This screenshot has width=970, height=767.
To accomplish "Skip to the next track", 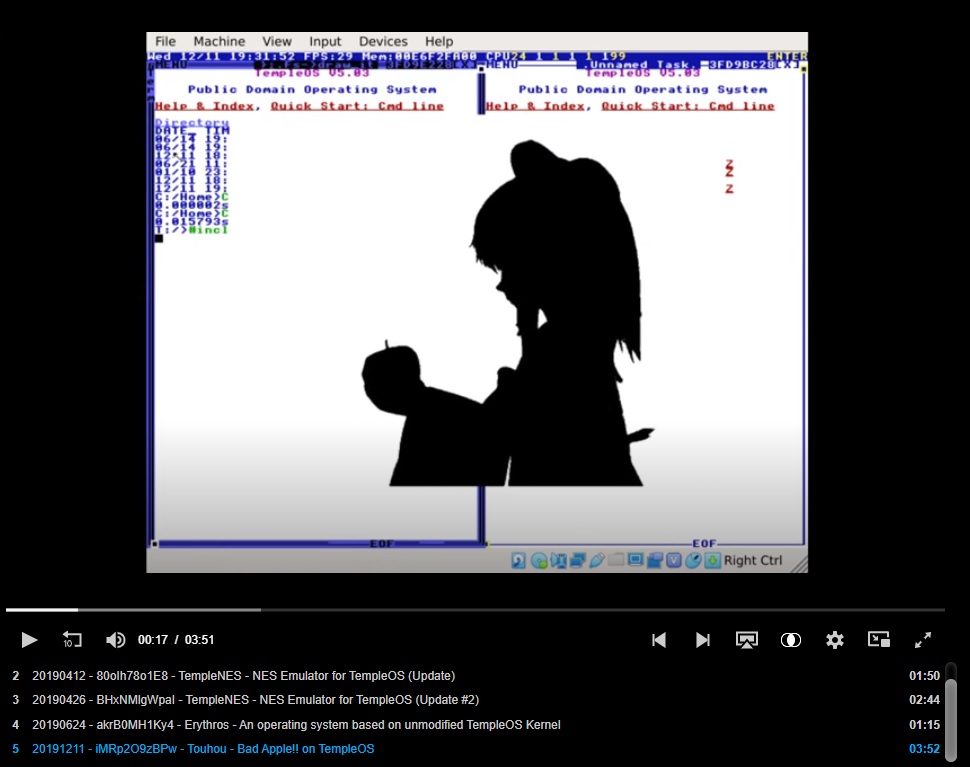I will coord(703,640).
